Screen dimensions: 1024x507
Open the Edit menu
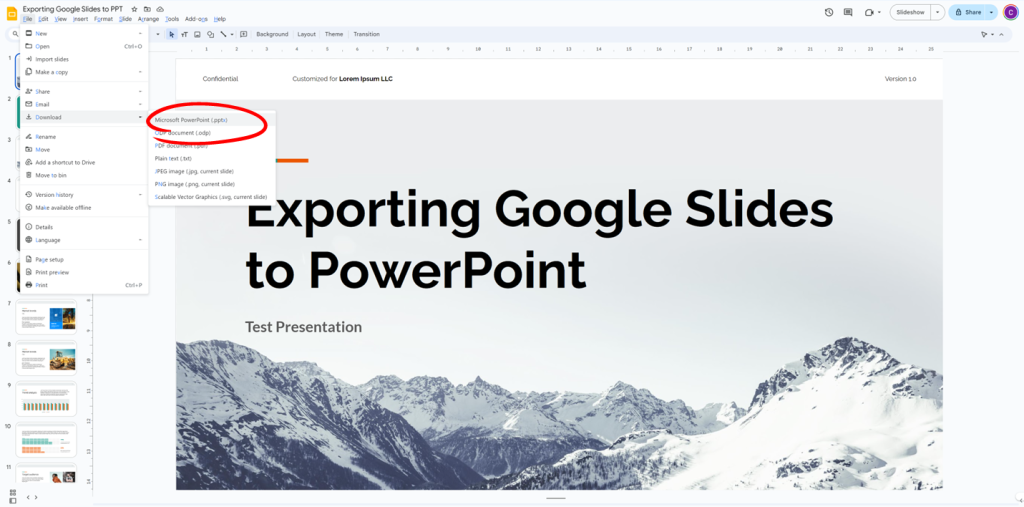pos(43,19)
